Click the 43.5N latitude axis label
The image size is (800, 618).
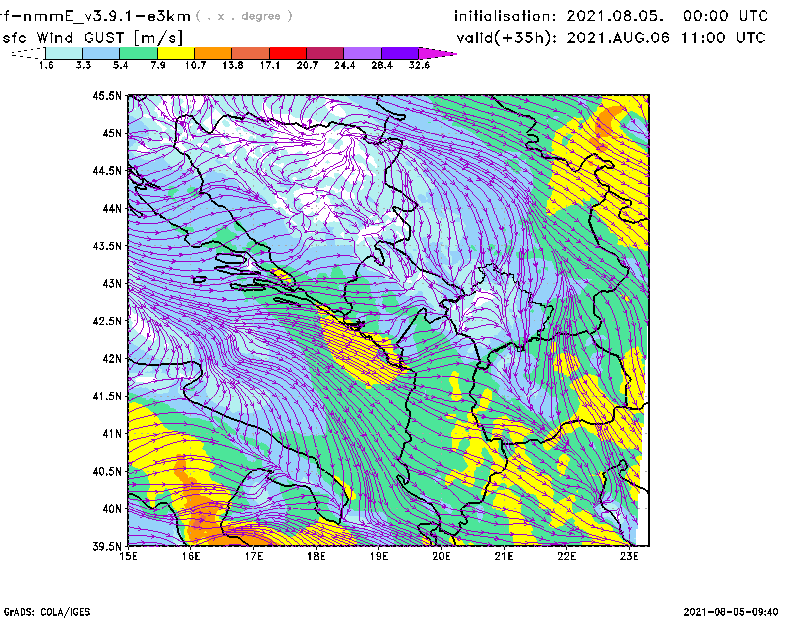[x=107, y=246]
